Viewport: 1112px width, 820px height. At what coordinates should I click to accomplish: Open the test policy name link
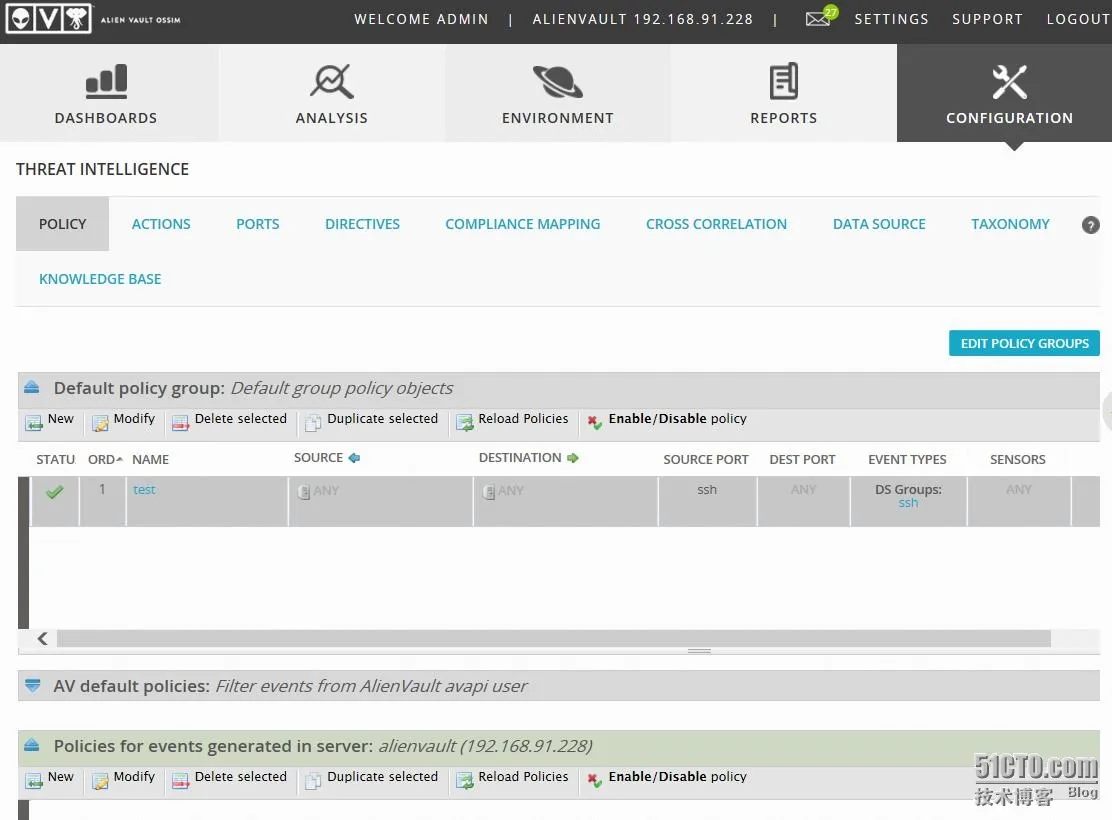tap(144, 489)
